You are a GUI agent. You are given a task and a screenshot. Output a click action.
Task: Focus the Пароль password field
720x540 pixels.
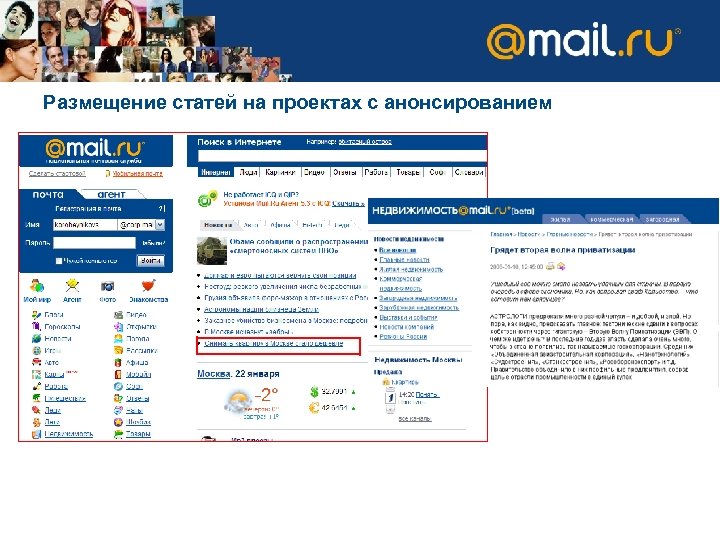[x=95, y=243]
